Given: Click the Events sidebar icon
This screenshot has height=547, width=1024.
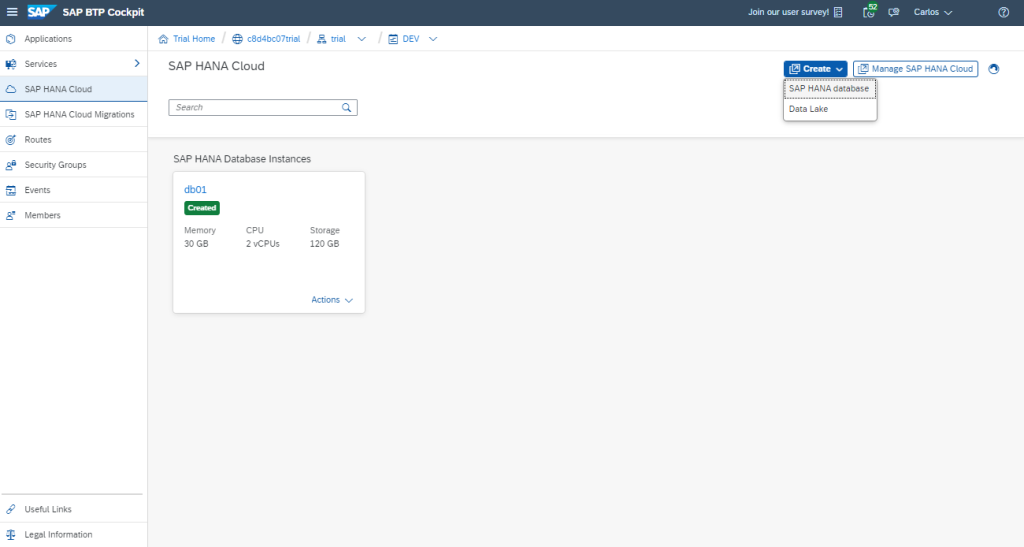Looking at the screenshot, I should pos(10,191).
